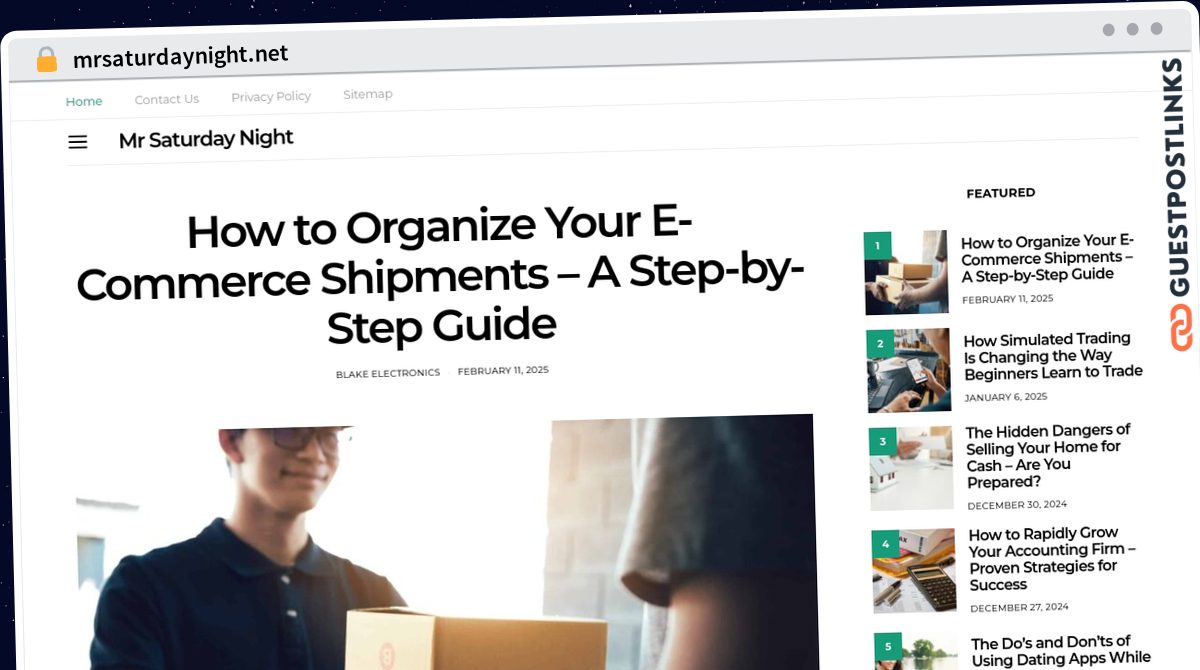Click the FEATURED sidebar heading
The image size is (1200, 670).
click(x=1001, y=193)
